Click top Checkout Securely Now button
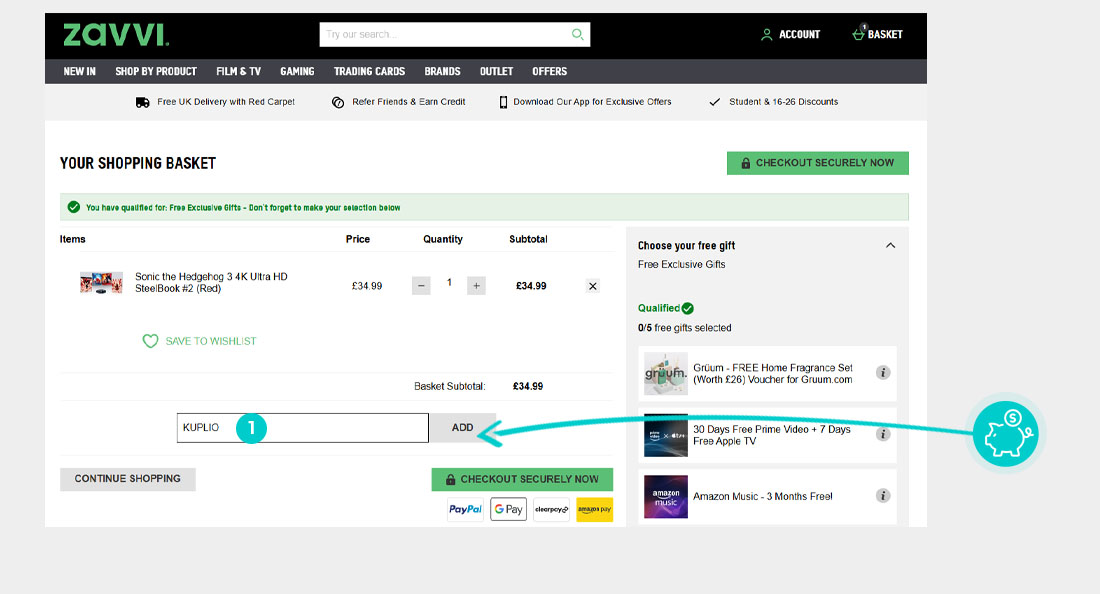The height and width of the screenshot is (594, 1100). click(x=817, y=163)
